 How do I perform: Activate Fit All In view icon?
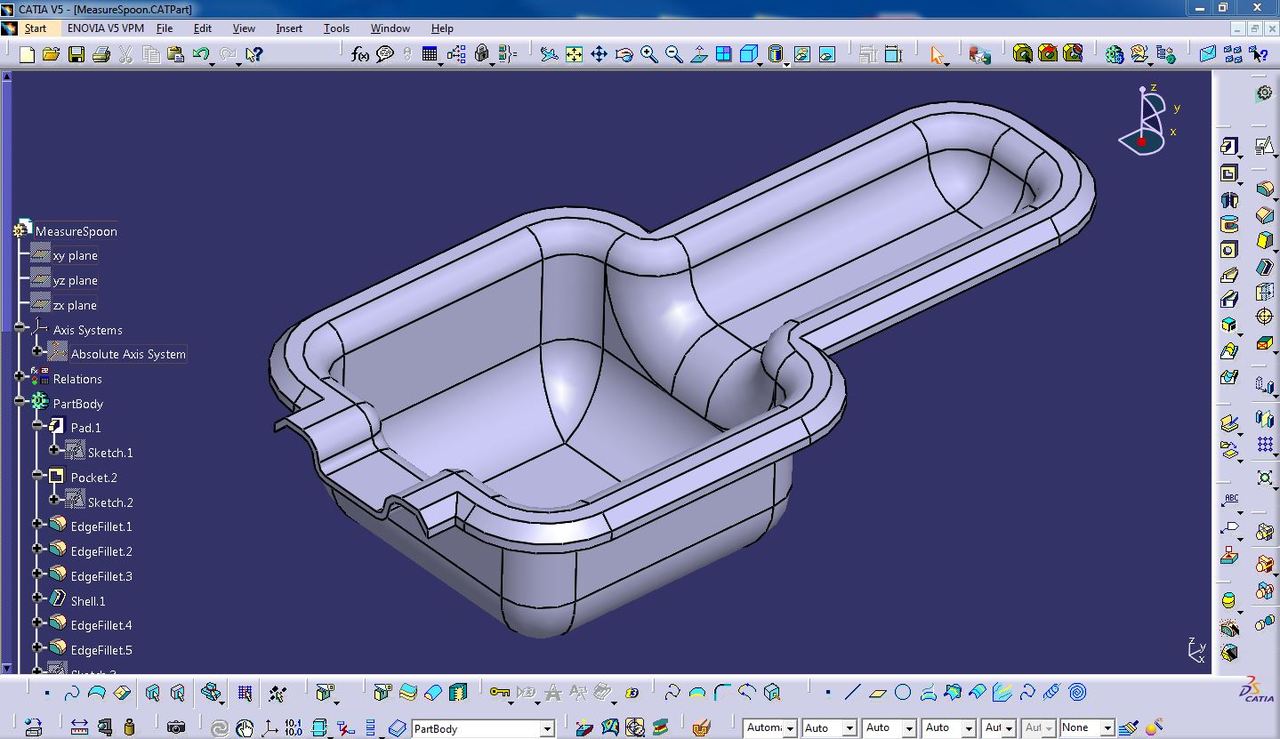tap(574, 54)
